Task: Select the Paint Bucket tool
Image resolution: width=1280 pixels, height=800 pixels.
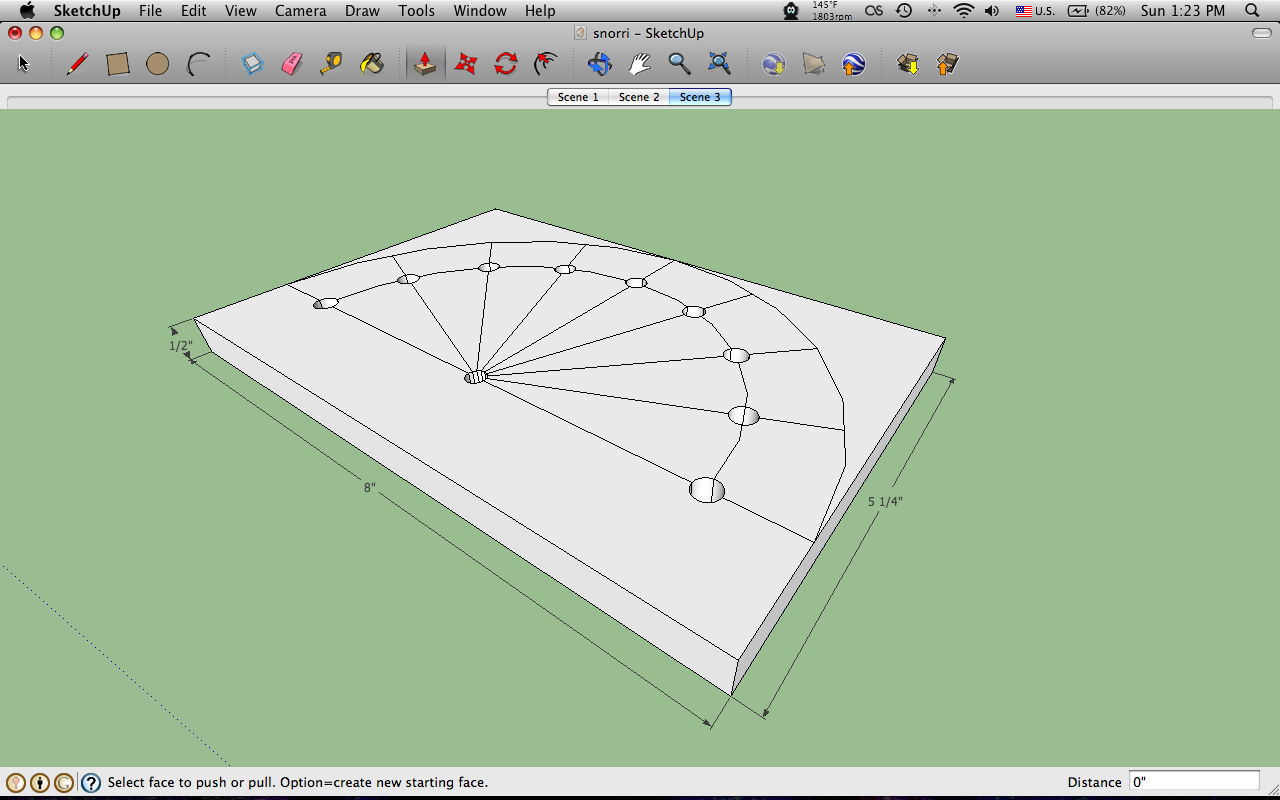Action: point(372,64)
